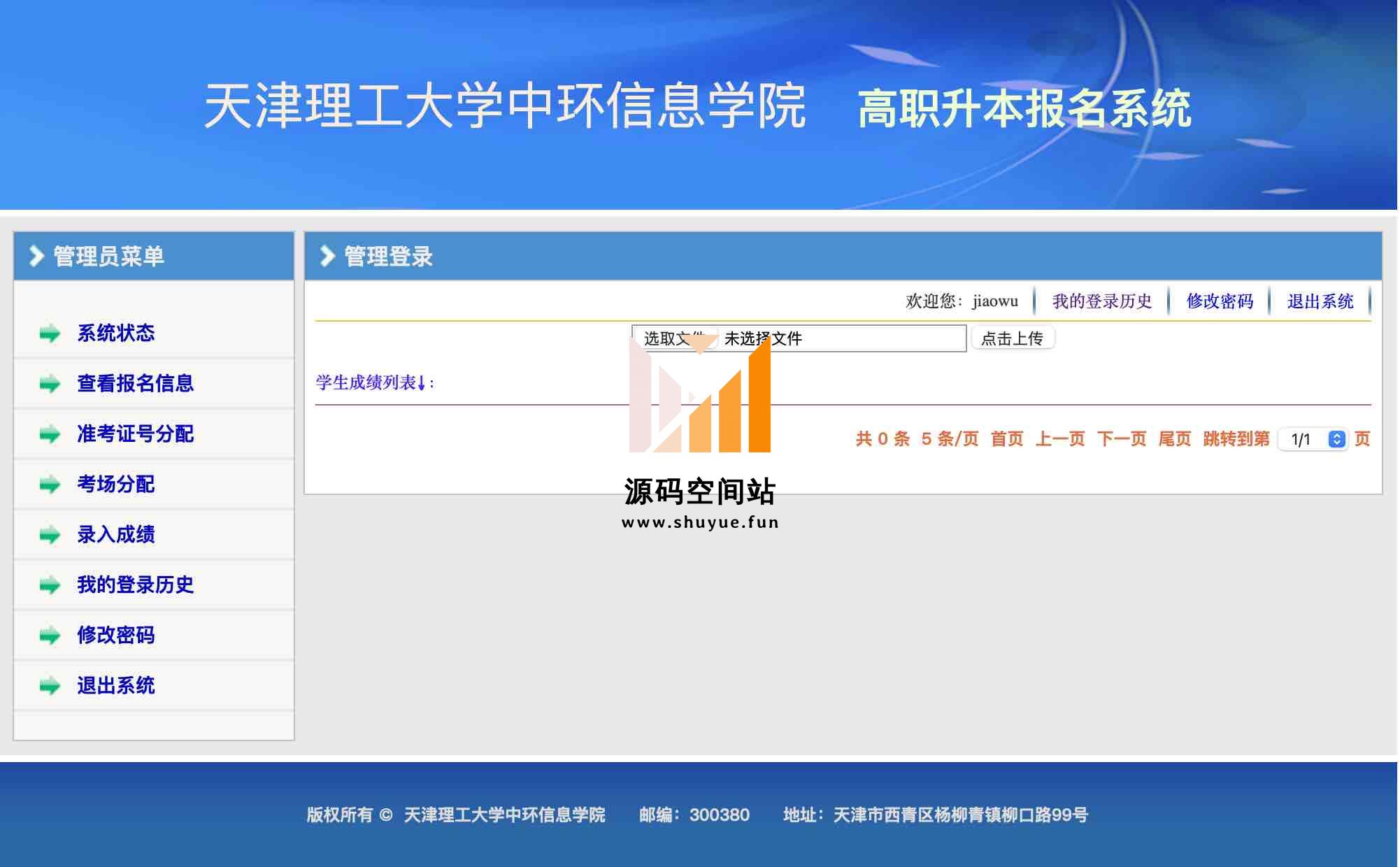Click the 学生成绩列表 label
This screenshot has height=867, width=1400.
(x=375, y=382)
